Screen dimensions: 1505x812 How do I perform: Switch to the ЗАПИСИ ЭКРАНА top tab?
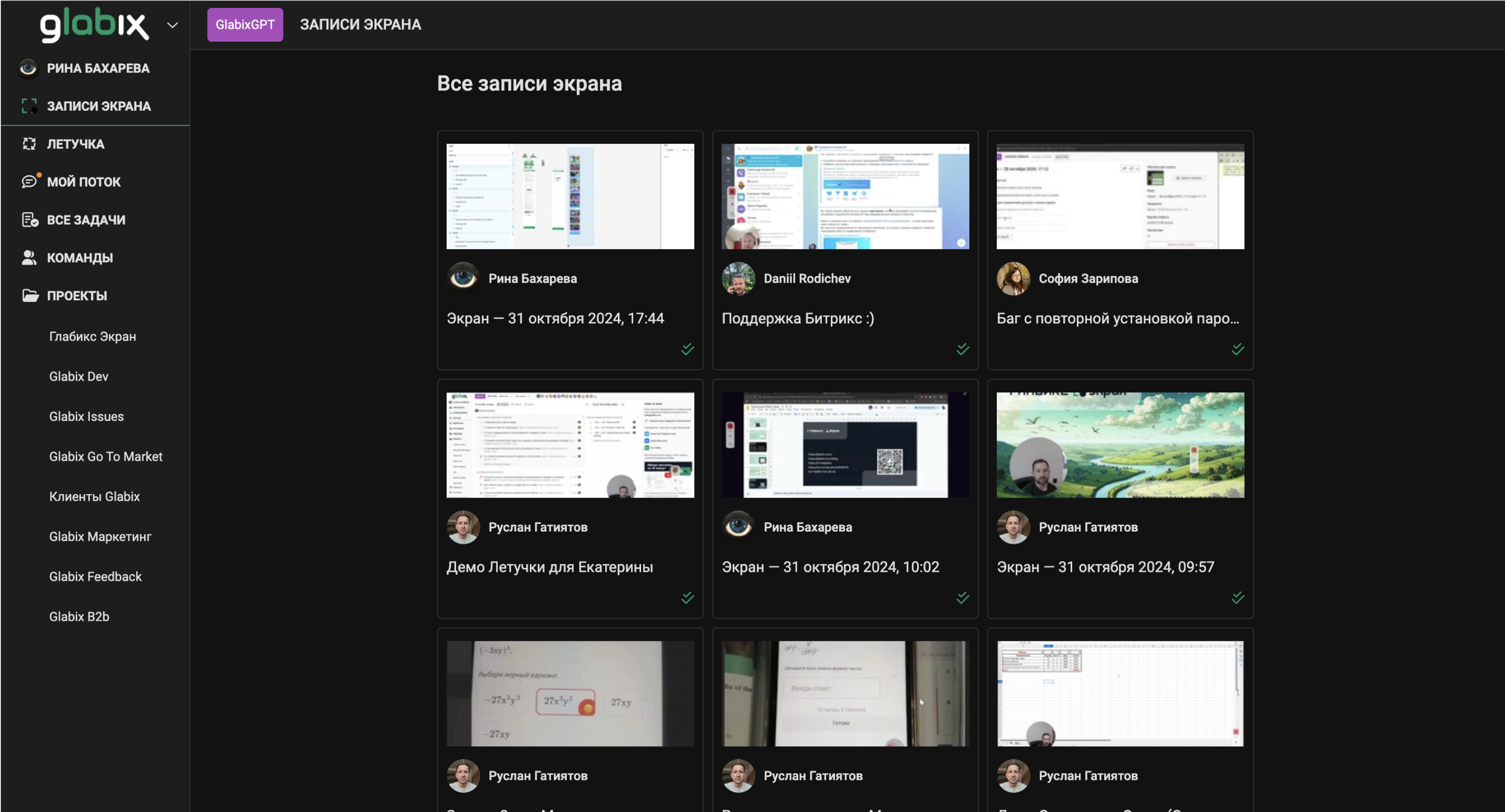pos(360,25)
